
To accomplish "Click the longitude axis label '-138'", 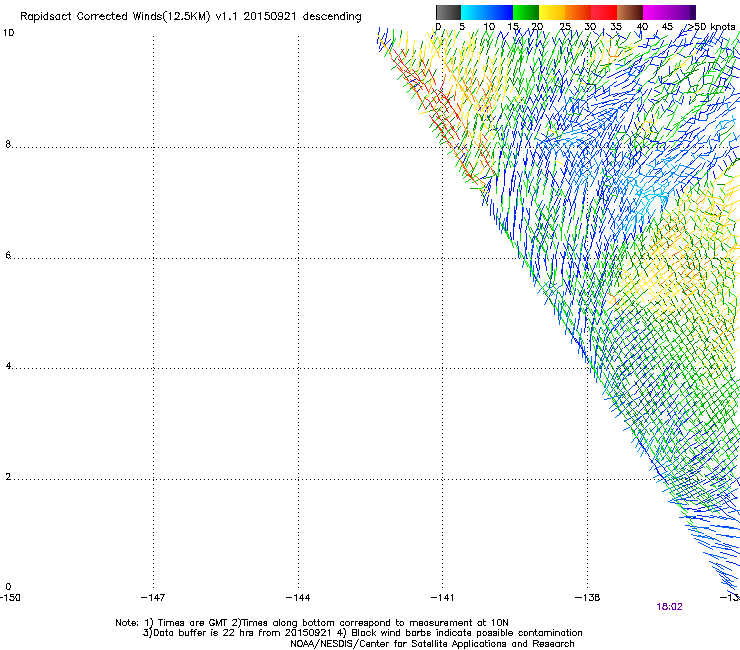I will 587,598.
